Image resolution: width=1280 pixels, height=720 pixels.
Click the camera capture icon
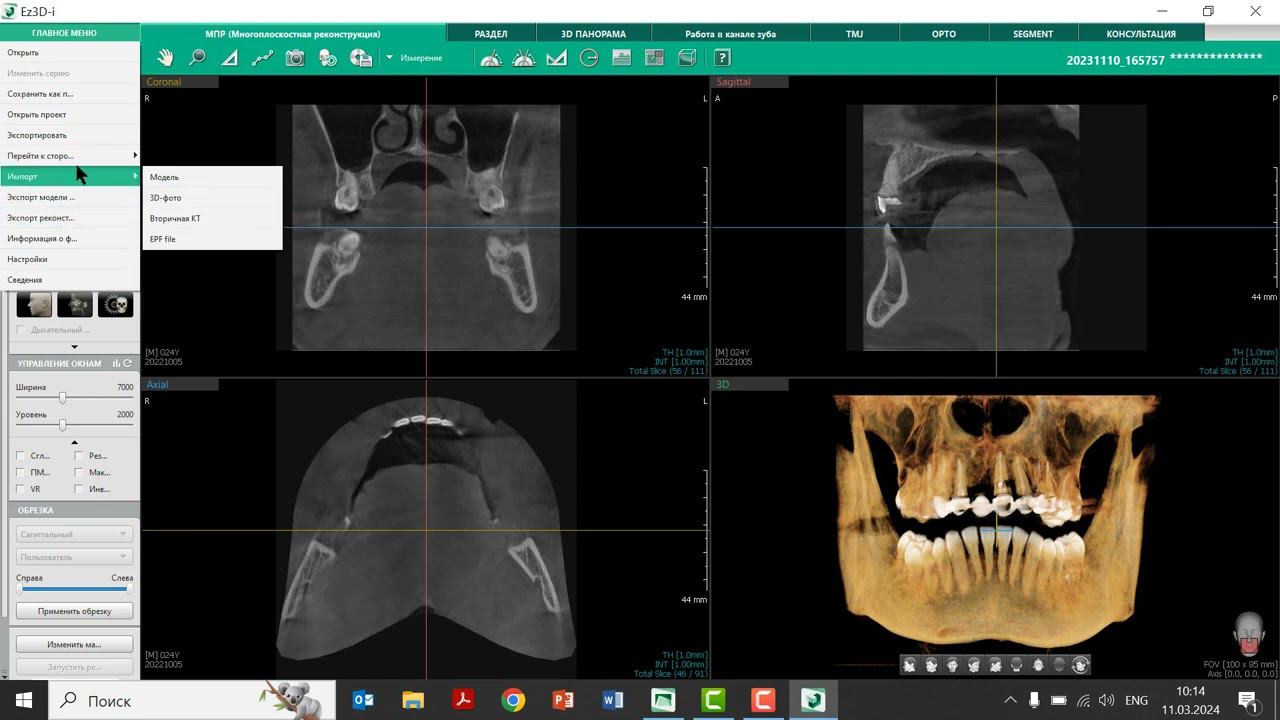295,58
